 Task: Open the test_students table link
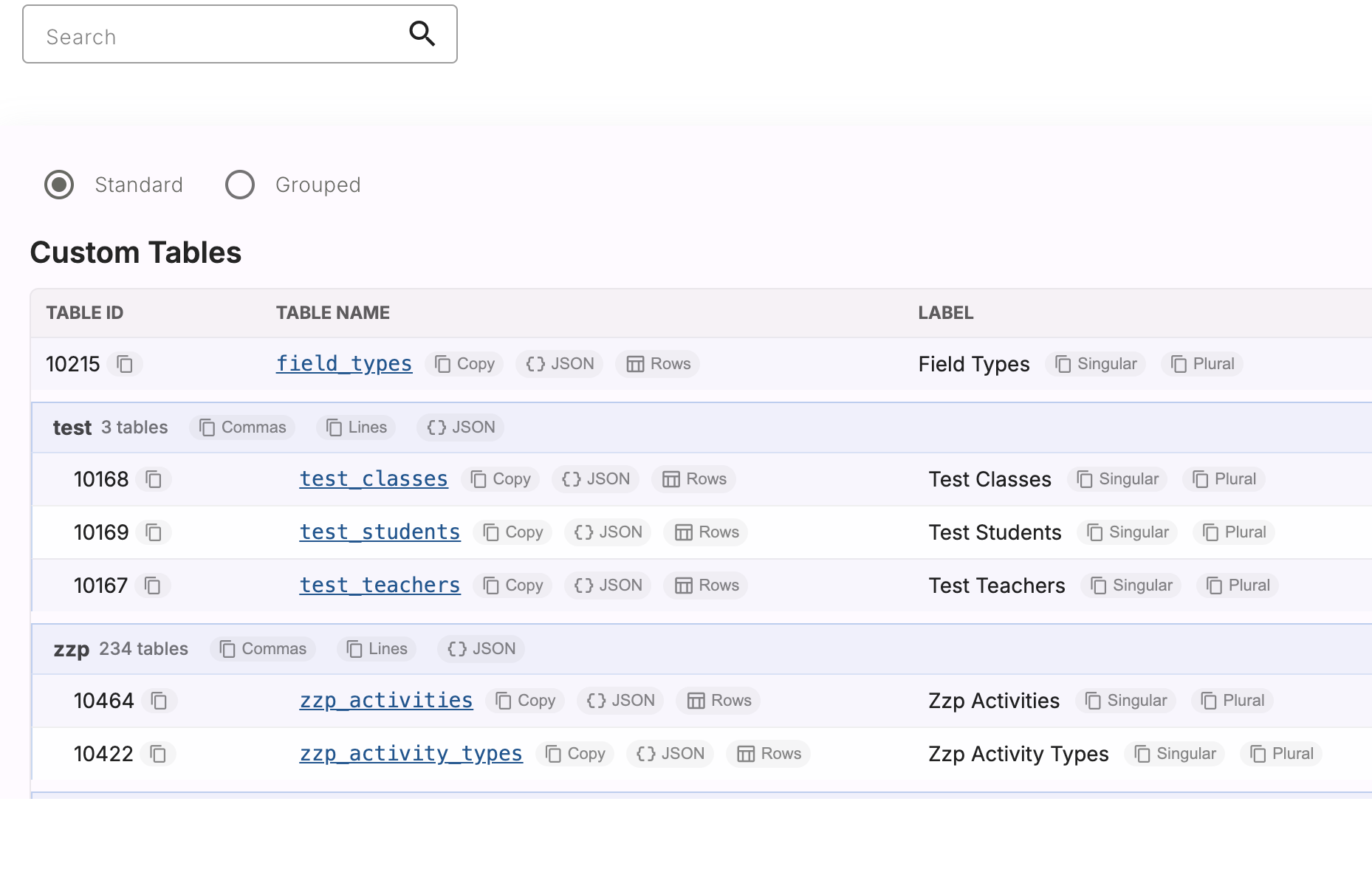[380, 532]
